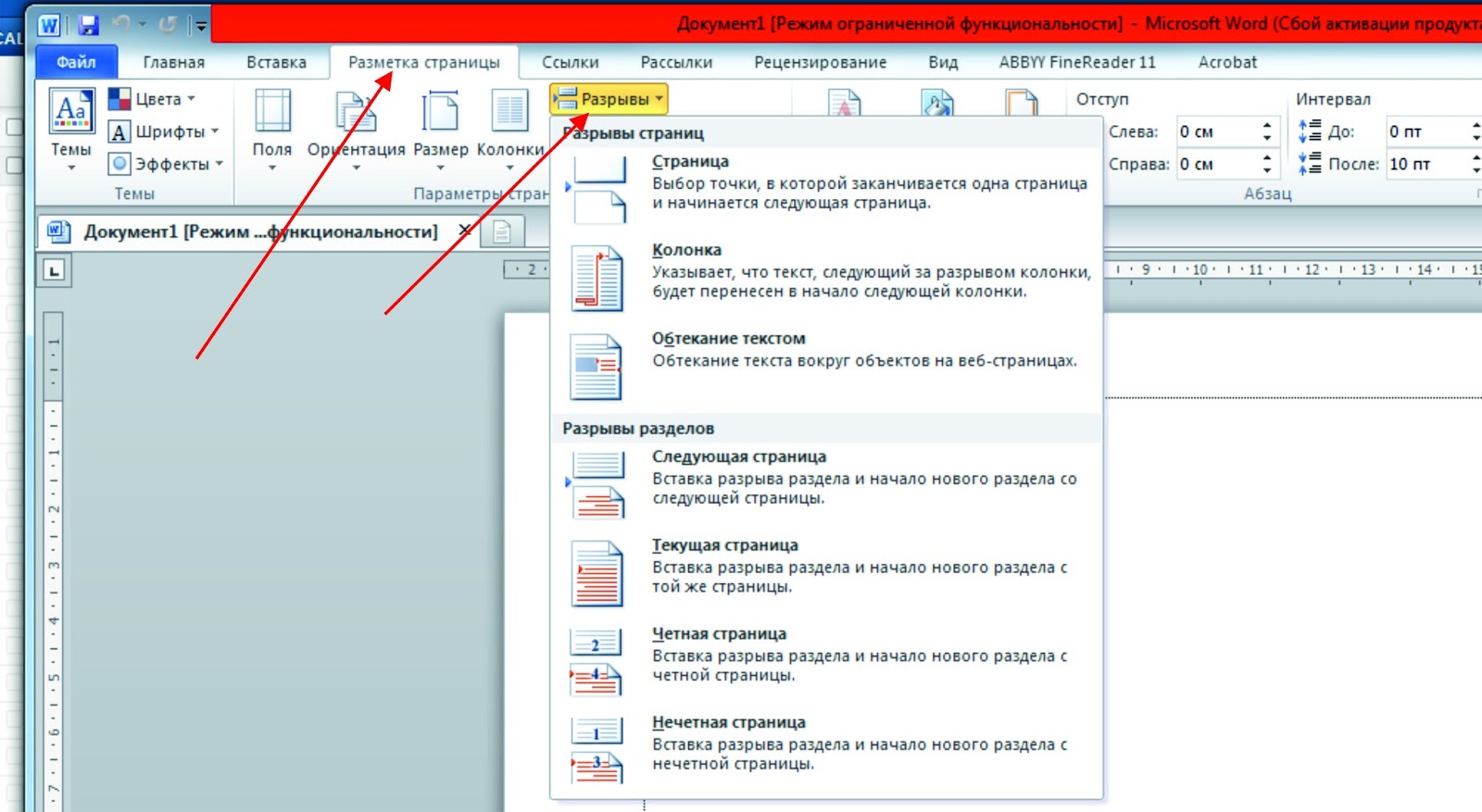This screenshot has height=812, width=1482.
Task: Open the Вид tab
Action: click(x=943, y=62)
